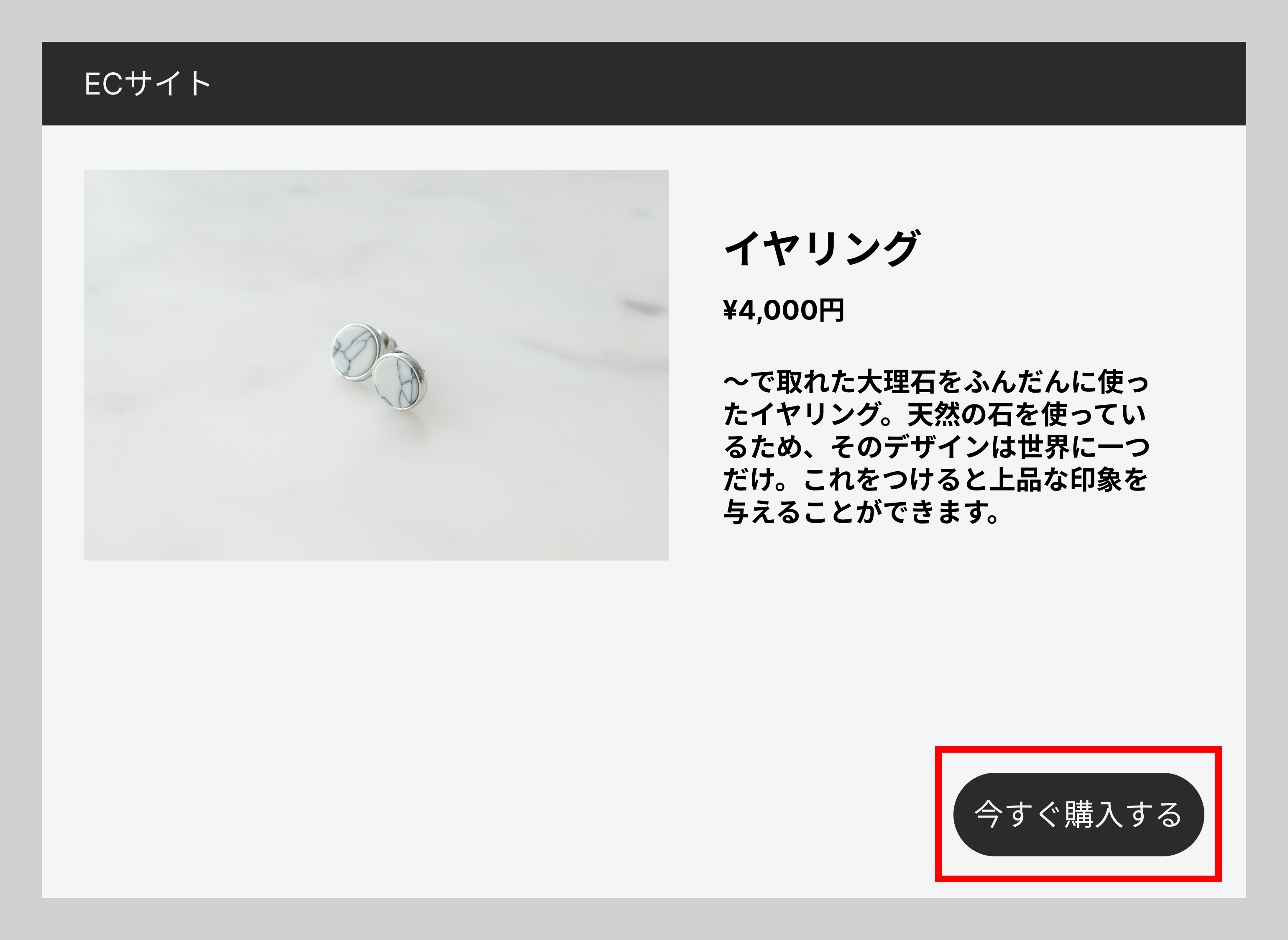
Task: Click the text 天然の石を使ってい in description
Action: tap(1026, 414)
